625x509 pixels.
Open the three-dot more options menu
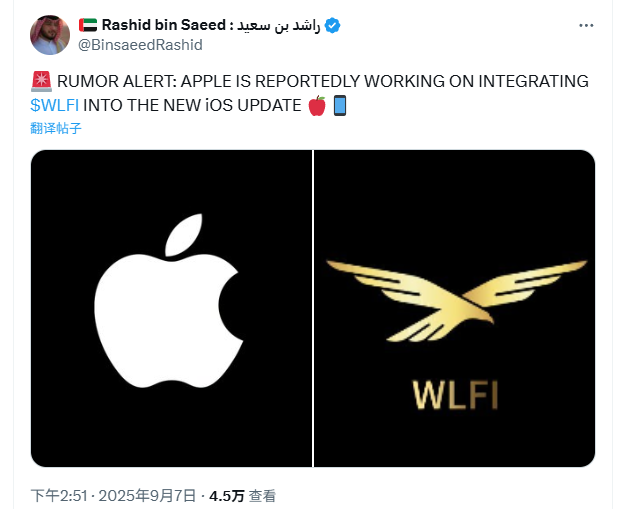[586, 26]
